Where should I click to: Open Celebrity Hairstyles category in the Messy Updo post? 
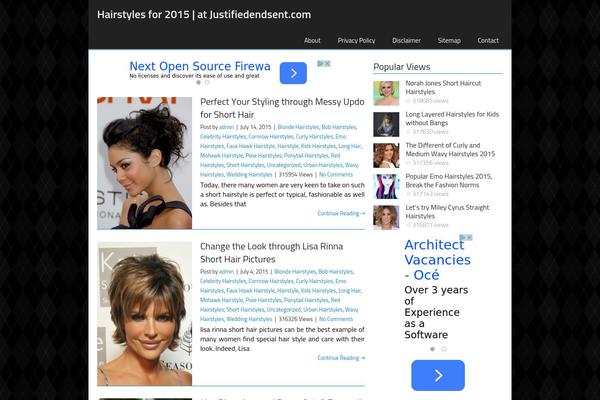pos(223,137)
